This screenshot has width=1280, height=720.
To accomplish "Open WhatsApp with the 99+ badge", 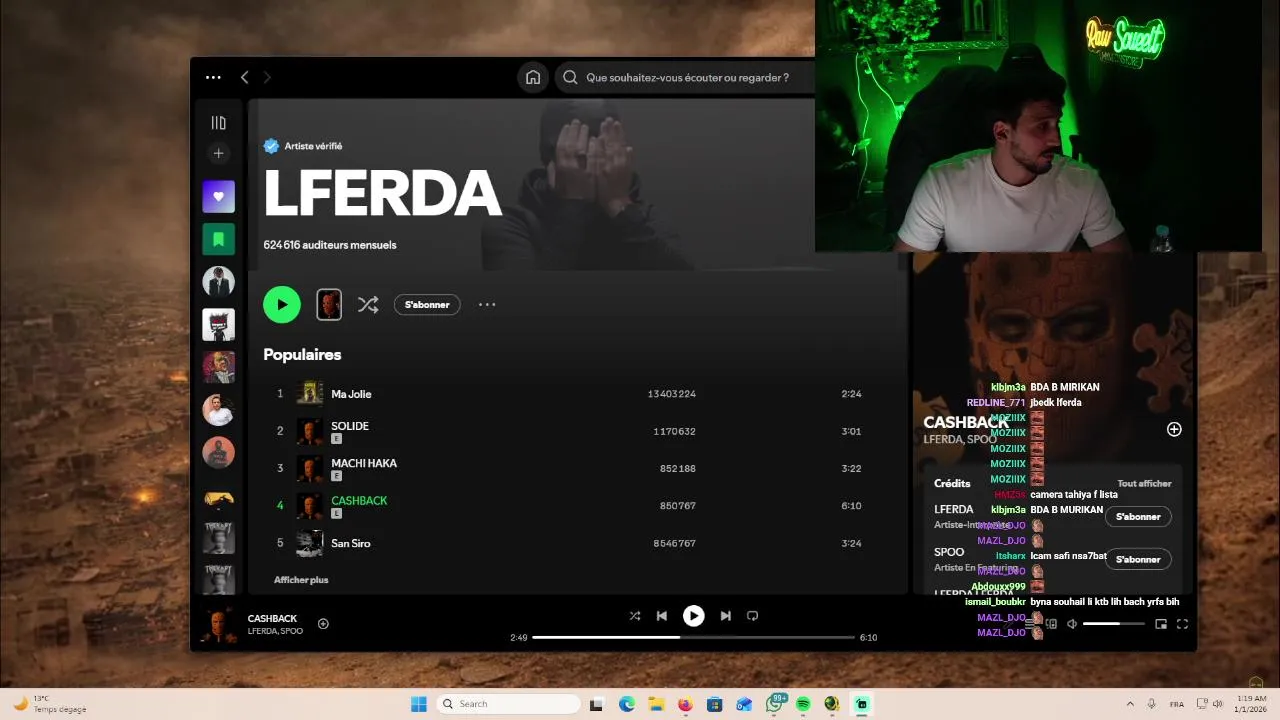I will [774, 703].
